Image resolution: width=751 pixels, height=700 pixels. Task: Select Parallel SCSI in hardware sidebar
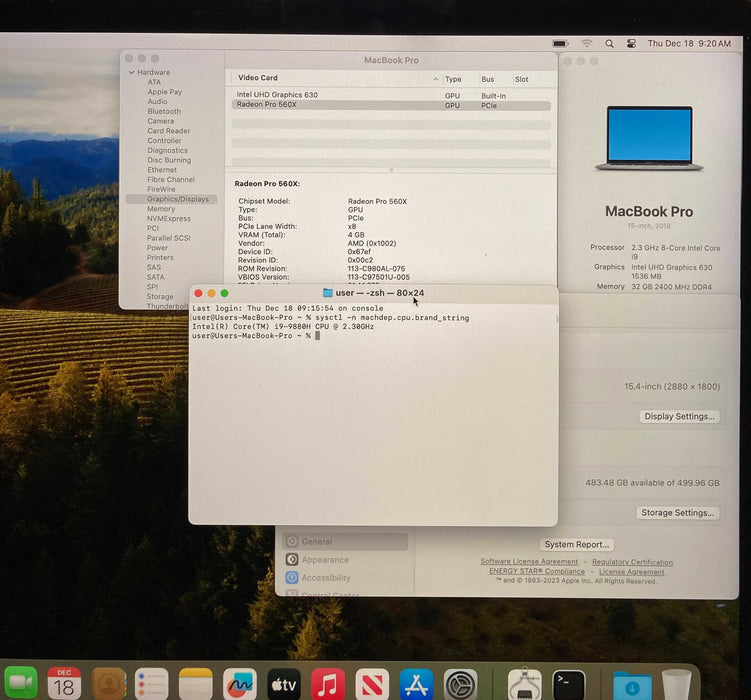click(168, 238)
